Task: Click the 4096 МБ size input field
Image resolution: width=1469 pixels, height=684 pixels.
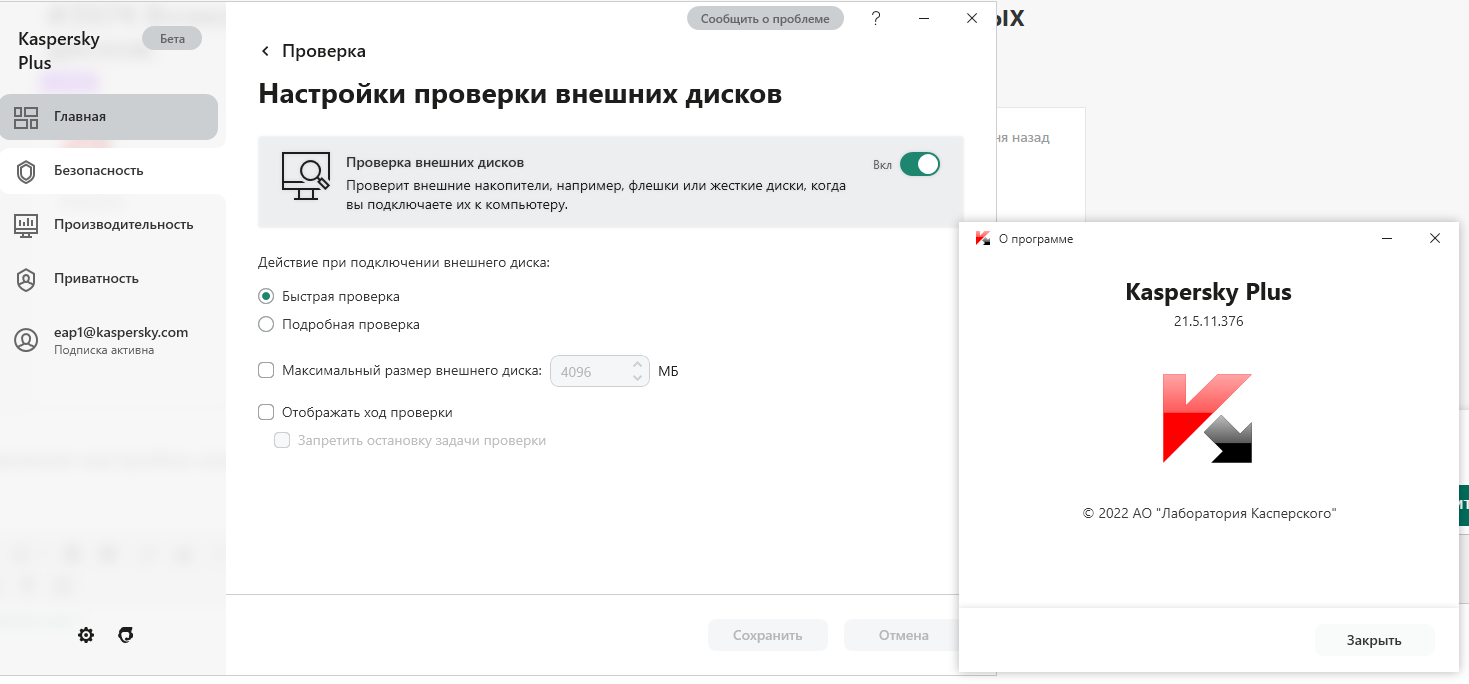Action: point(600,372)
